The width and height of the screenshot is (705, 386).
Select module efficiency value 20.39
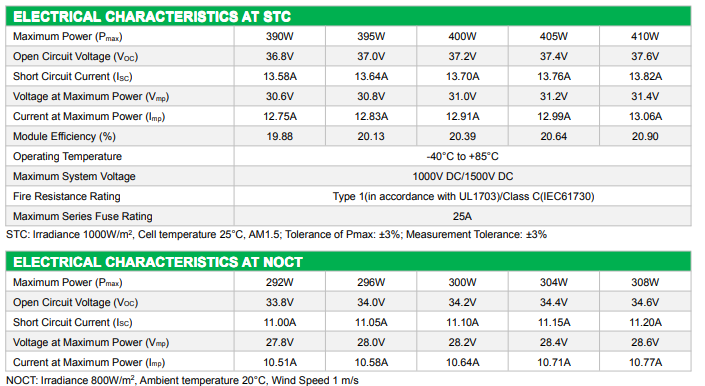pos(462,136)
